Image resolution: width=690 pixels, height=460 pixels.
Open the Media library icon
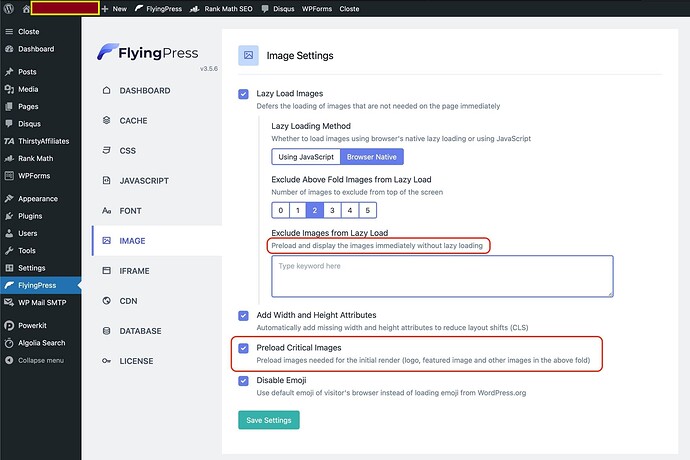9,89
